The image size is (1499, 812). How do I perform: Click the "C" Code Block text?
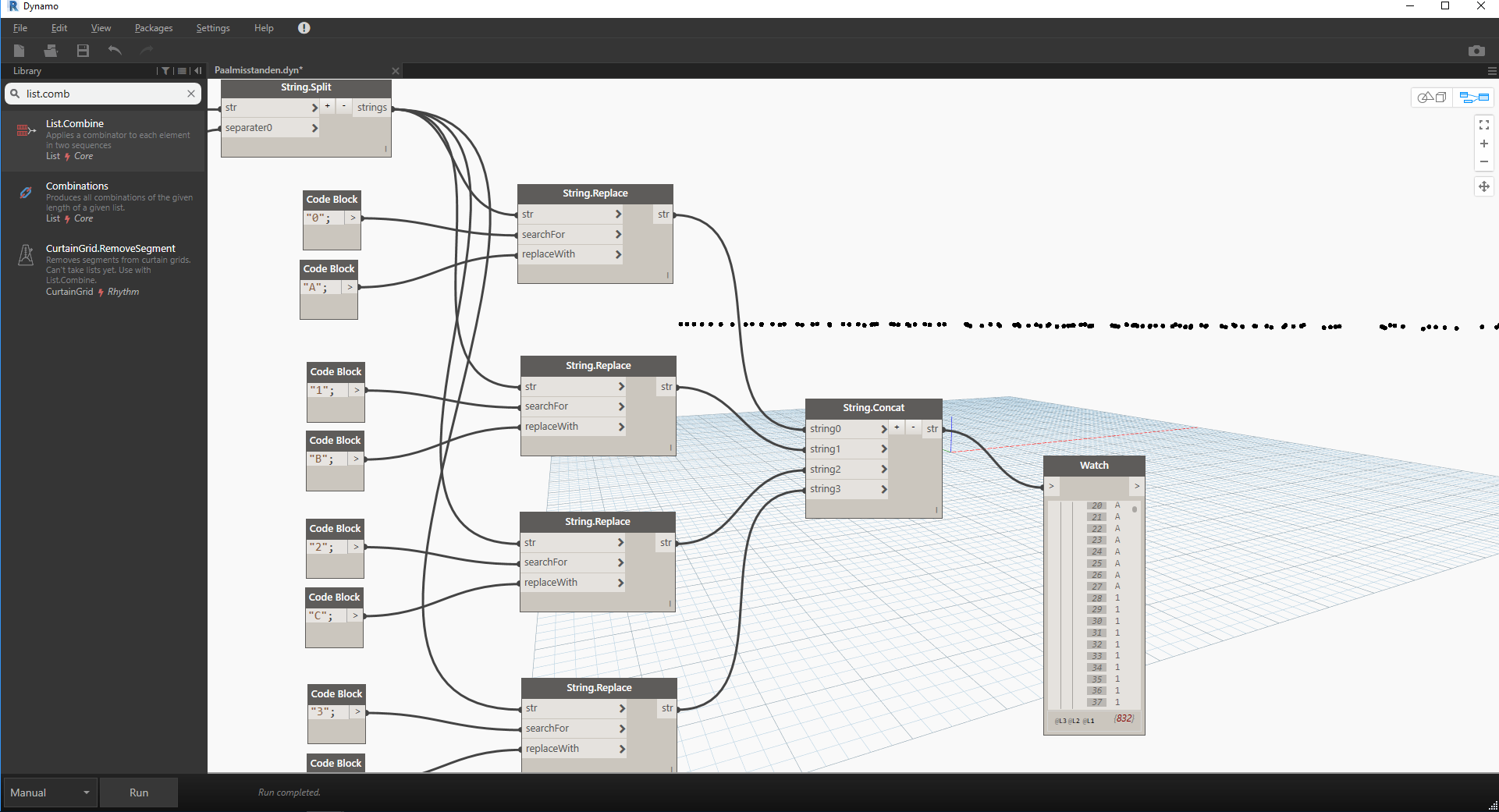coord(321,616)
